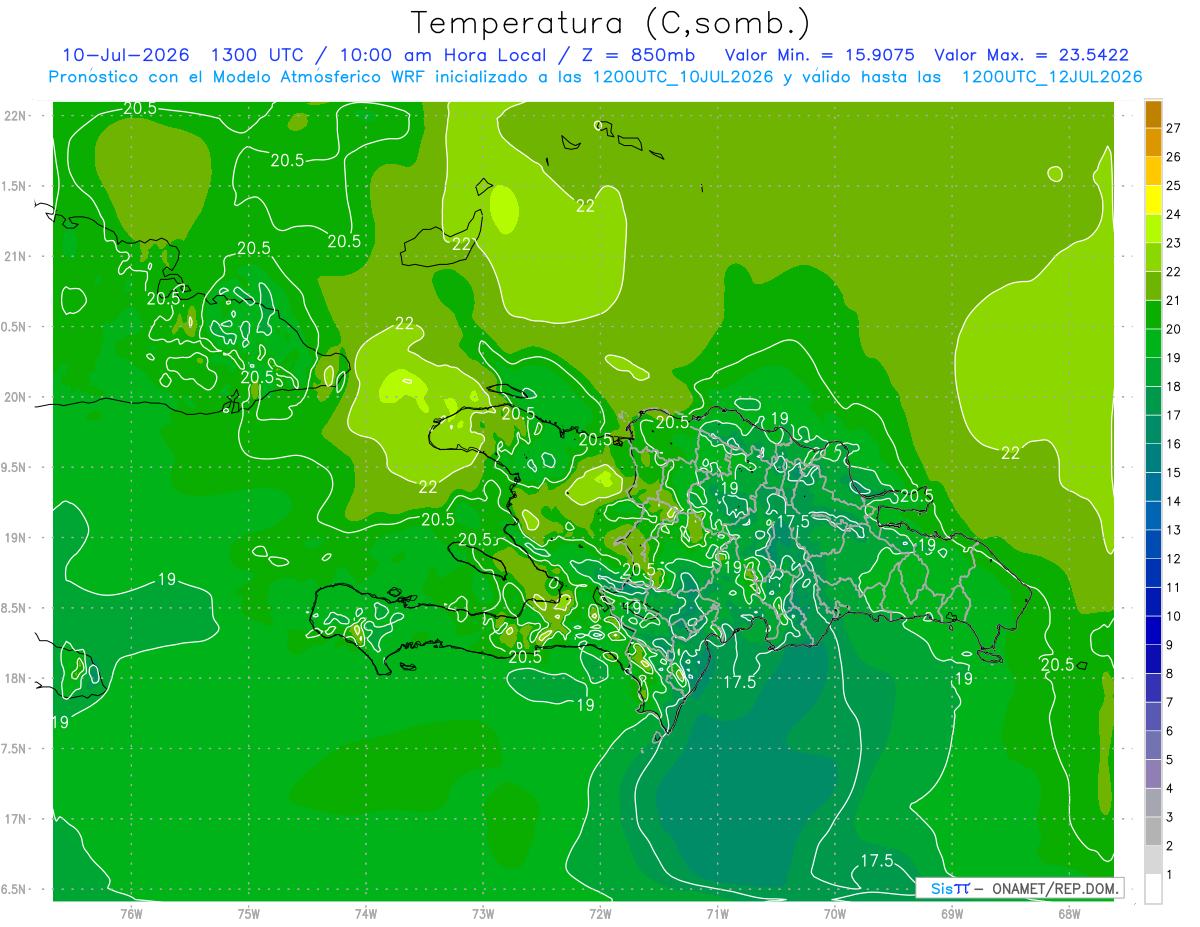Screen dimensions: 1200x927
Task: Select the number 21 in the color legend
Action: click(1174, 300)
